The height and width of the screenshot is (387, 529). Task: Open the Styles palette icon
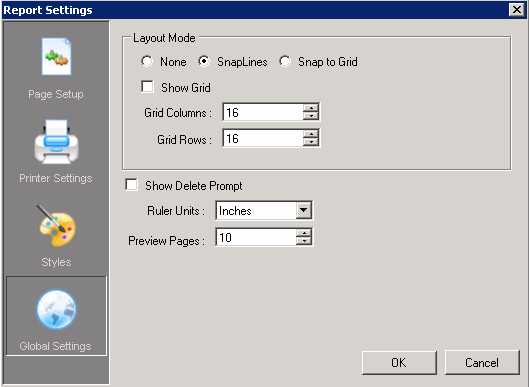(x=56, y=225)
